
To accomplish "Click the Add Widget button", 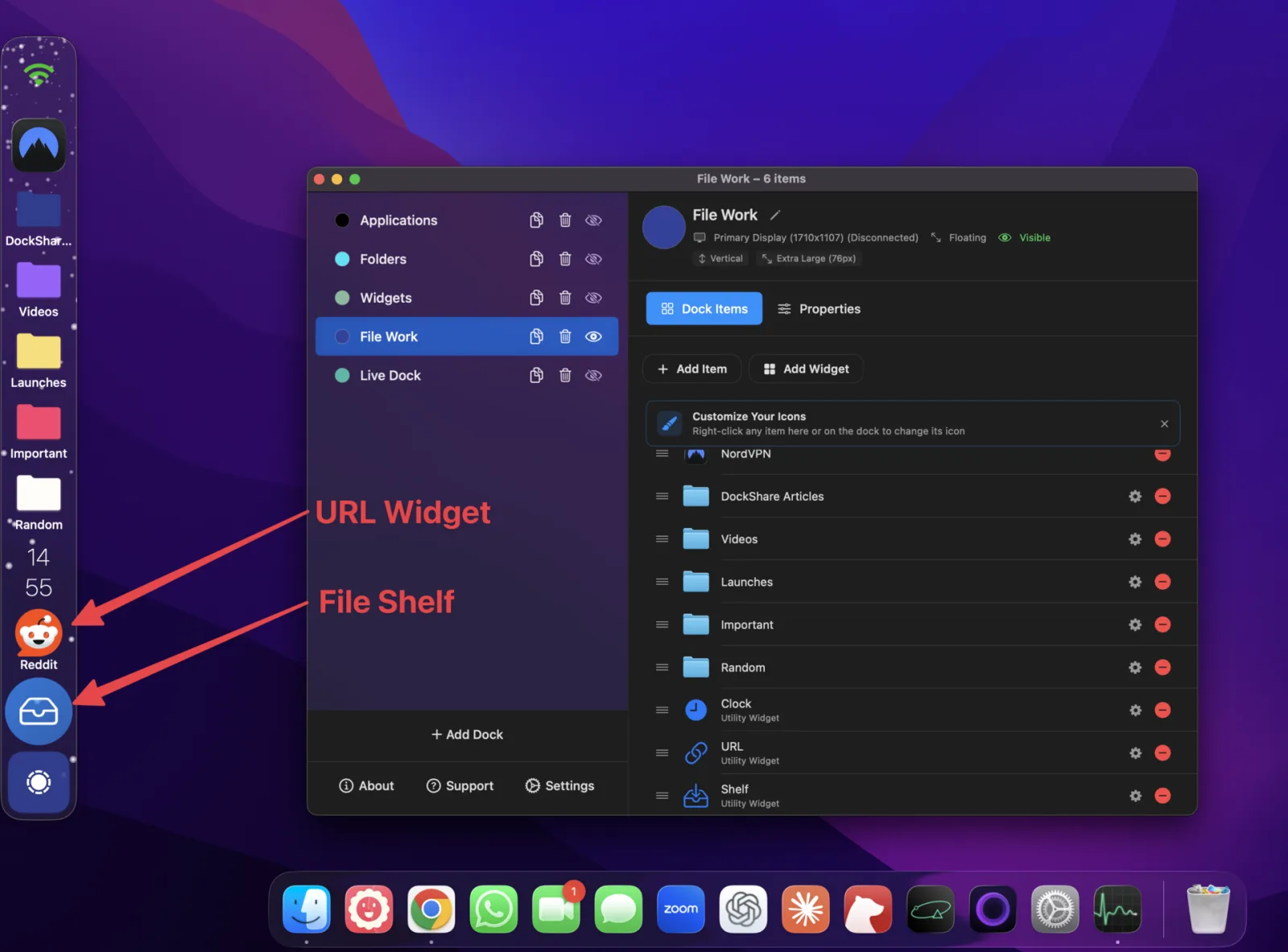I will [806, 369].
